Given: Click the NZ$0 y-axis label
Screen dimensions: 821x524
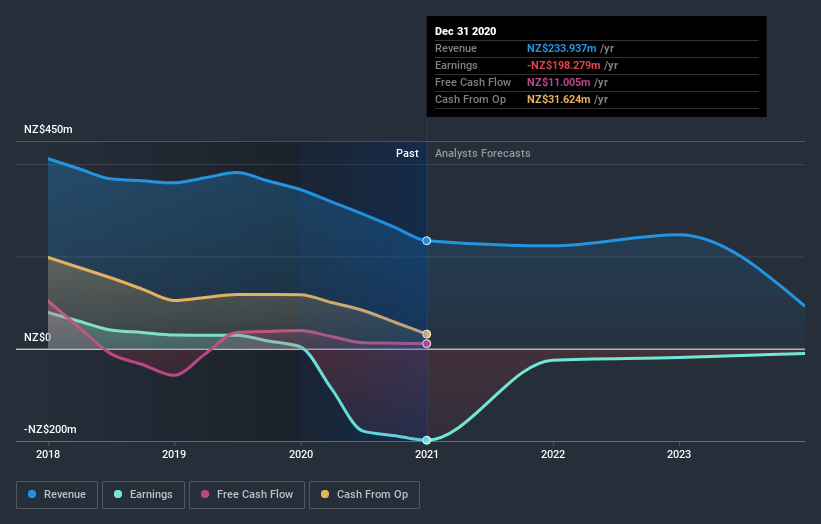Looking at the screenshot, I should click(x=38, y=337).
